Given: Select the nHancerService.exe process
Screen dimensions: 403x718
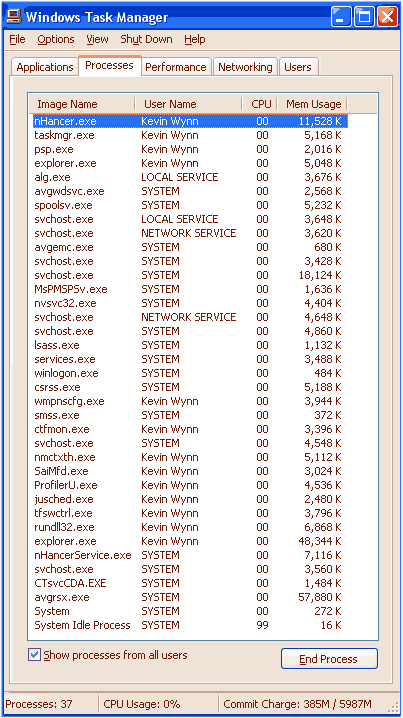Looking at the screenshot, I should [190, 555].
